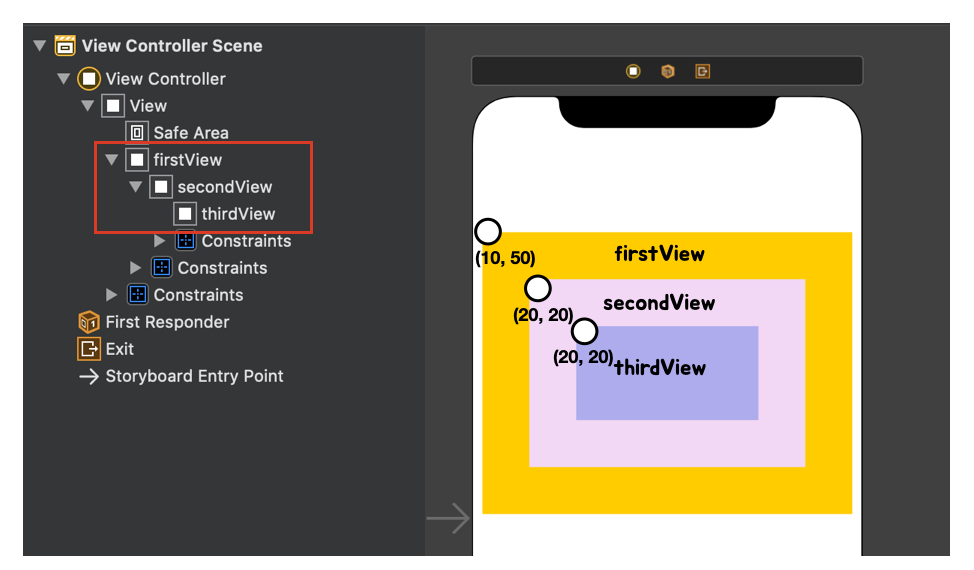The height and width of the screenshot is (570, 974).
Task: Click the Exit icon in outline
Action: (x=89, y=349)
